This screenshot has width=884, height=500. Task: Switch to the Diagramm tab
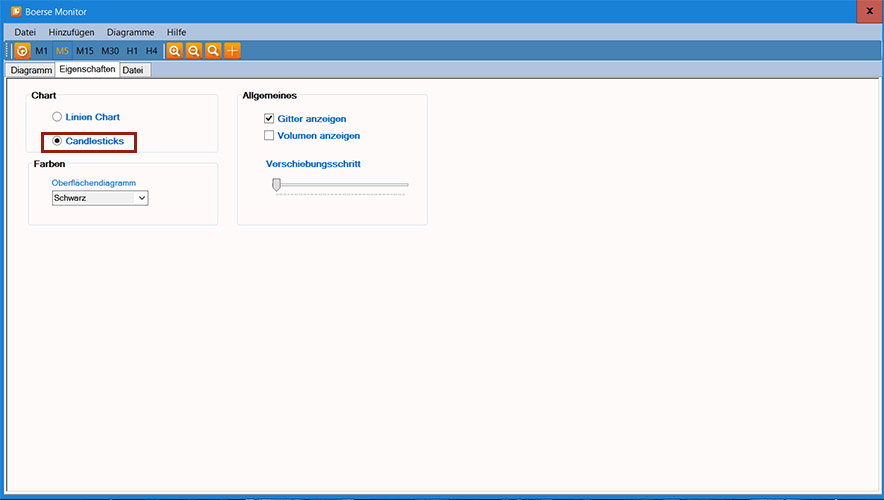(30, 70)
